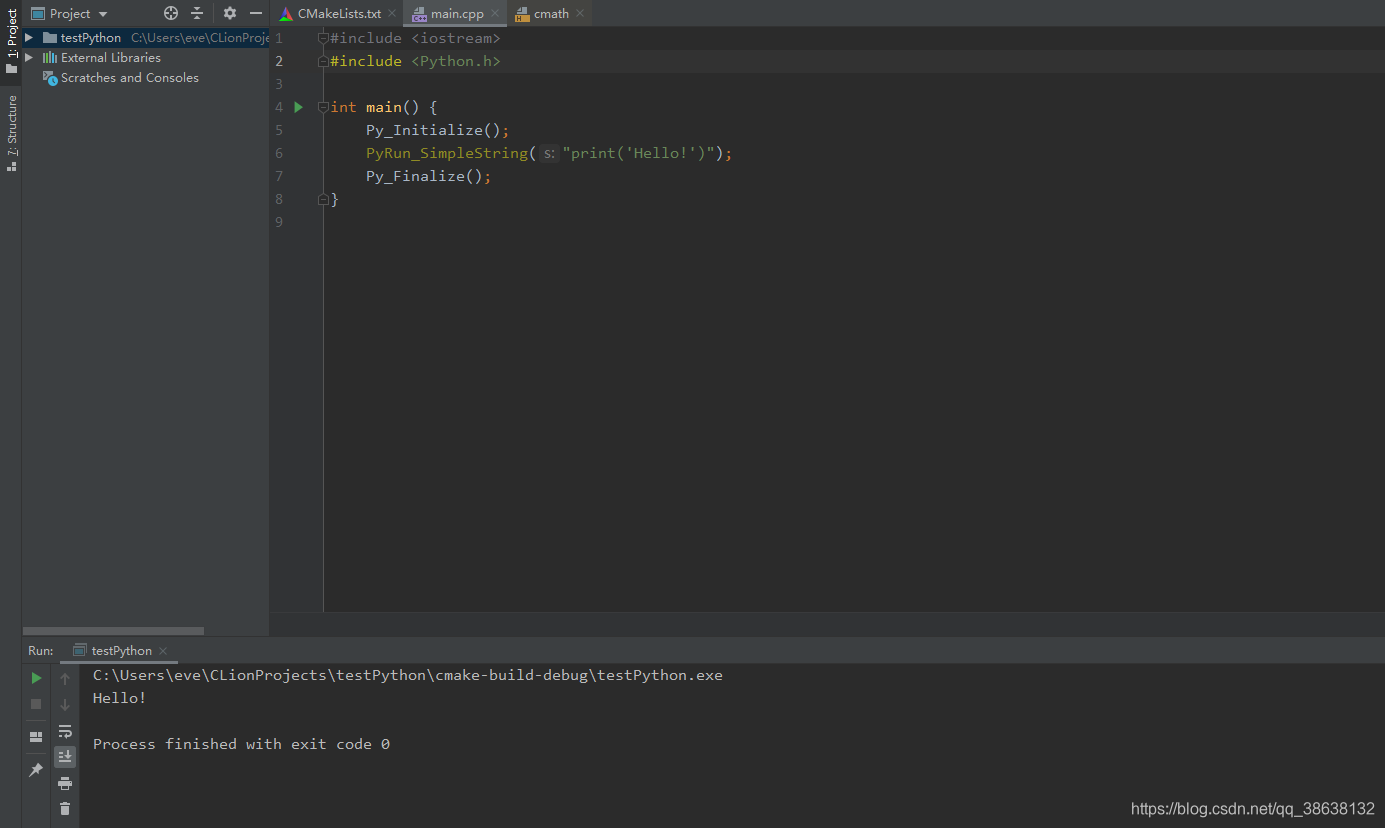The width and height of the screenshot is (1385, 828).
Task: Hide the Project panel with minus icon
Action: 256,13
